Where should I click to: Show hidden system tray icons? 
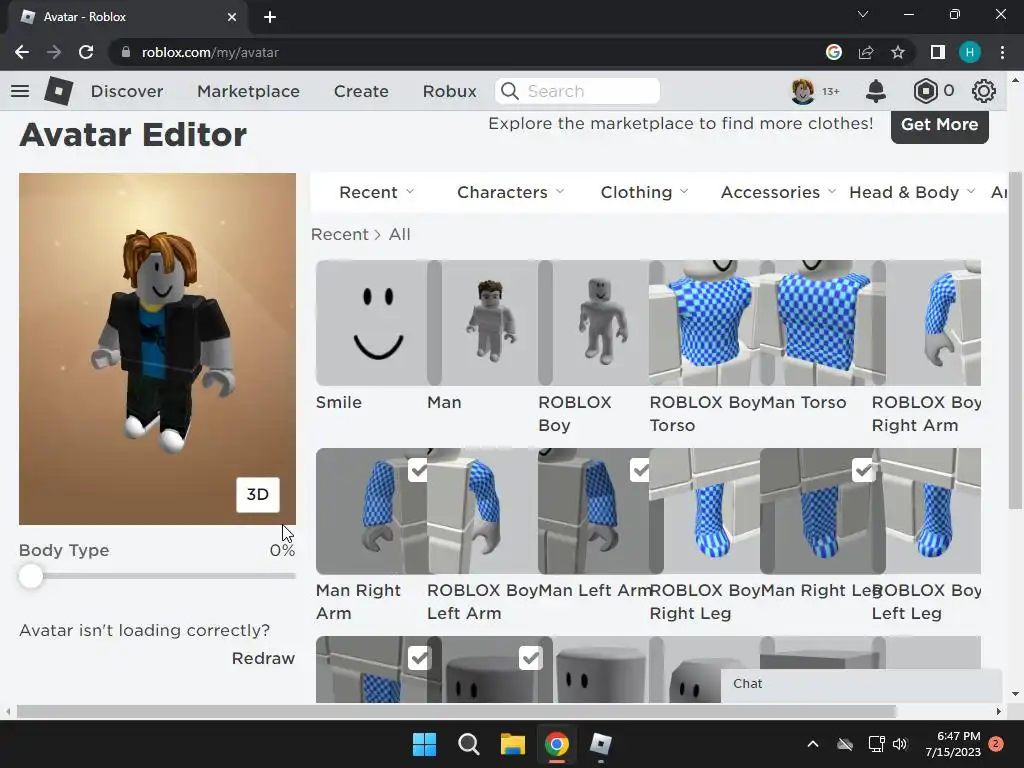click(812, 744)
